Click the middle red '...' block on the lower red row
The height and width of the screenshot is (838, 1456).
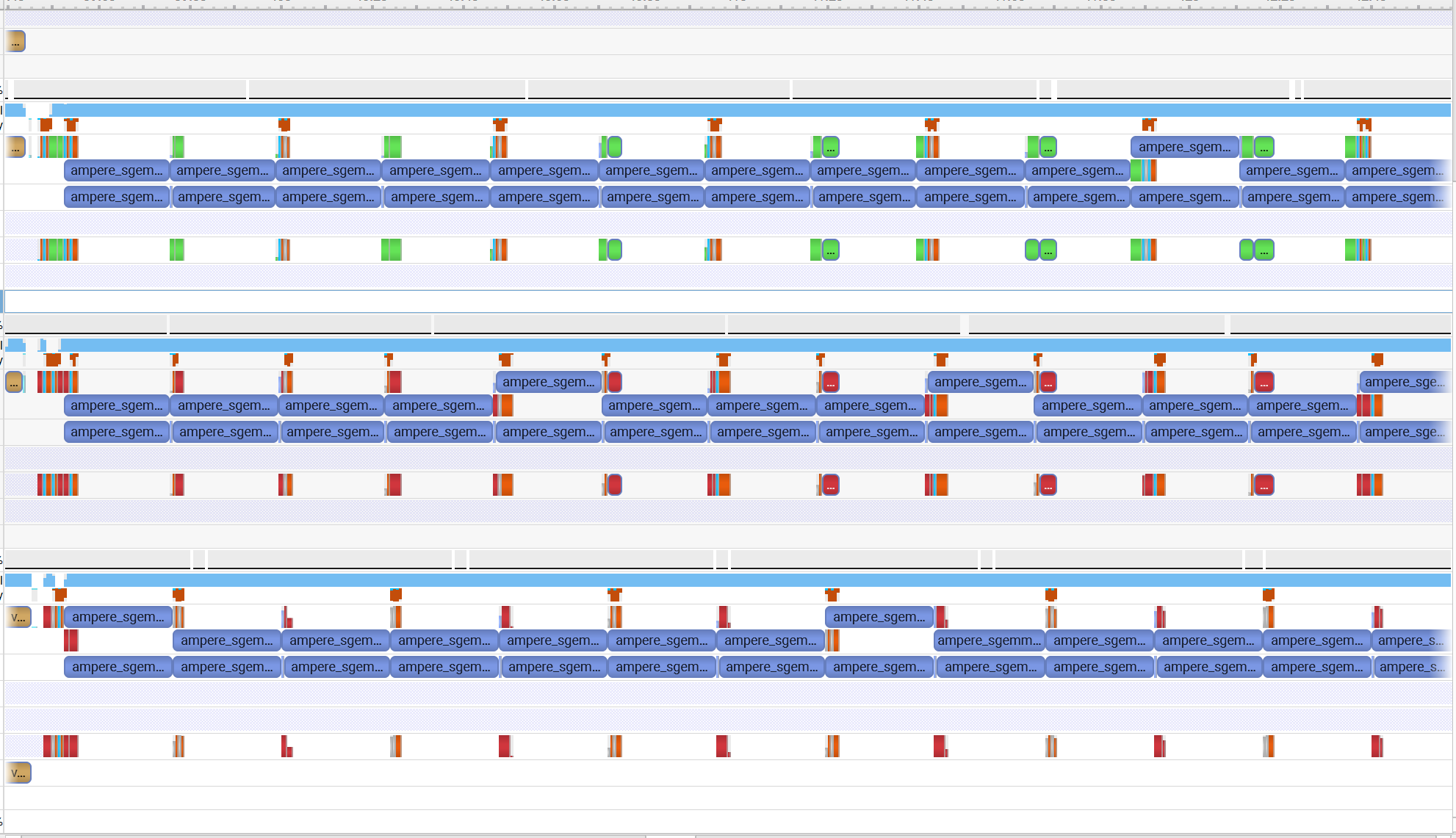click(x=1048, y=485)
